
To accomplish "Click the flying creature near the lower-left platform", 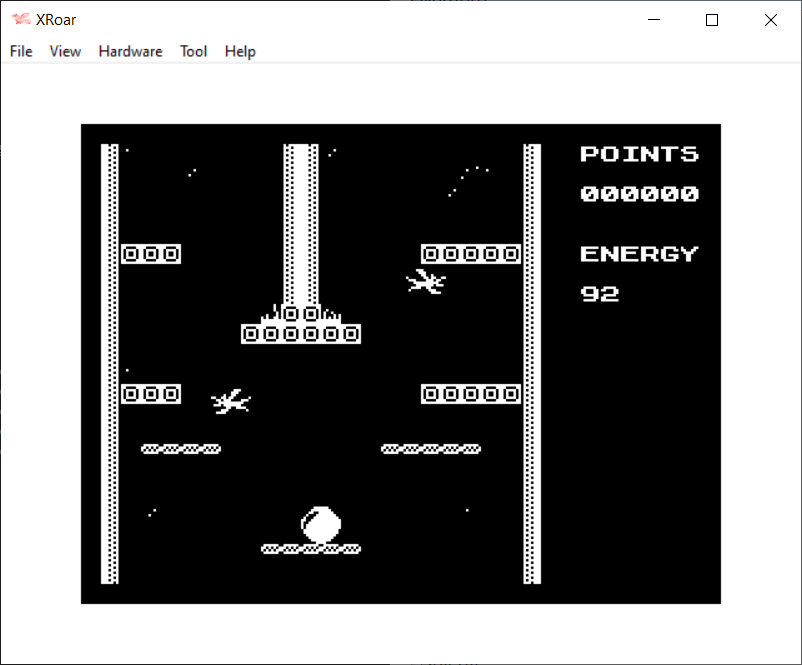I will point(231,402).
